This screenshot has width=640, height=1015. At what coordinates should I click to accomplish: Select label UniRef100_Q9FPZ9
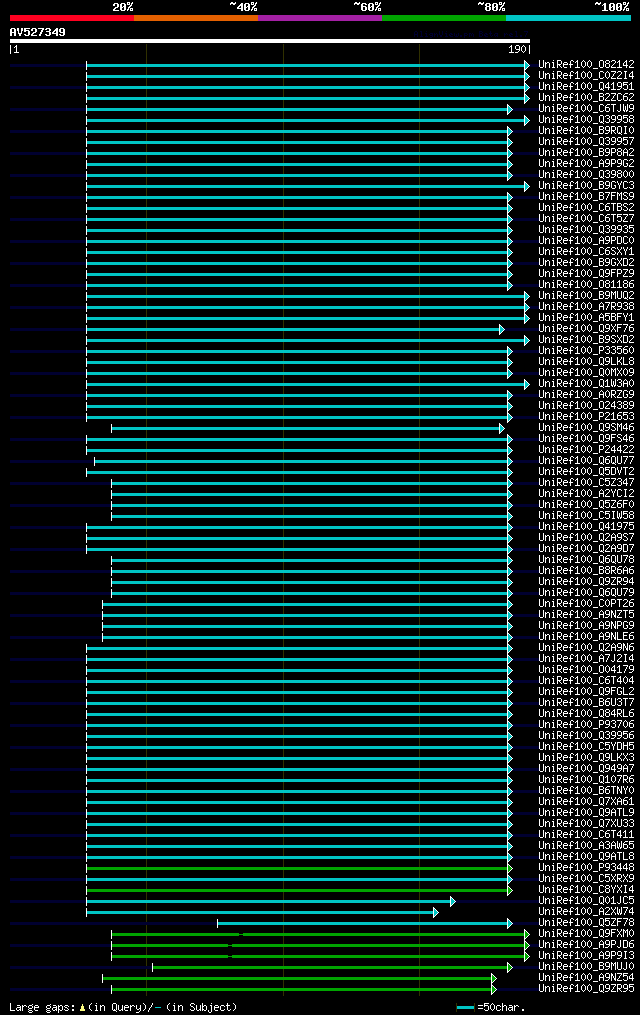pyautogui.click(x=586, y=273)
